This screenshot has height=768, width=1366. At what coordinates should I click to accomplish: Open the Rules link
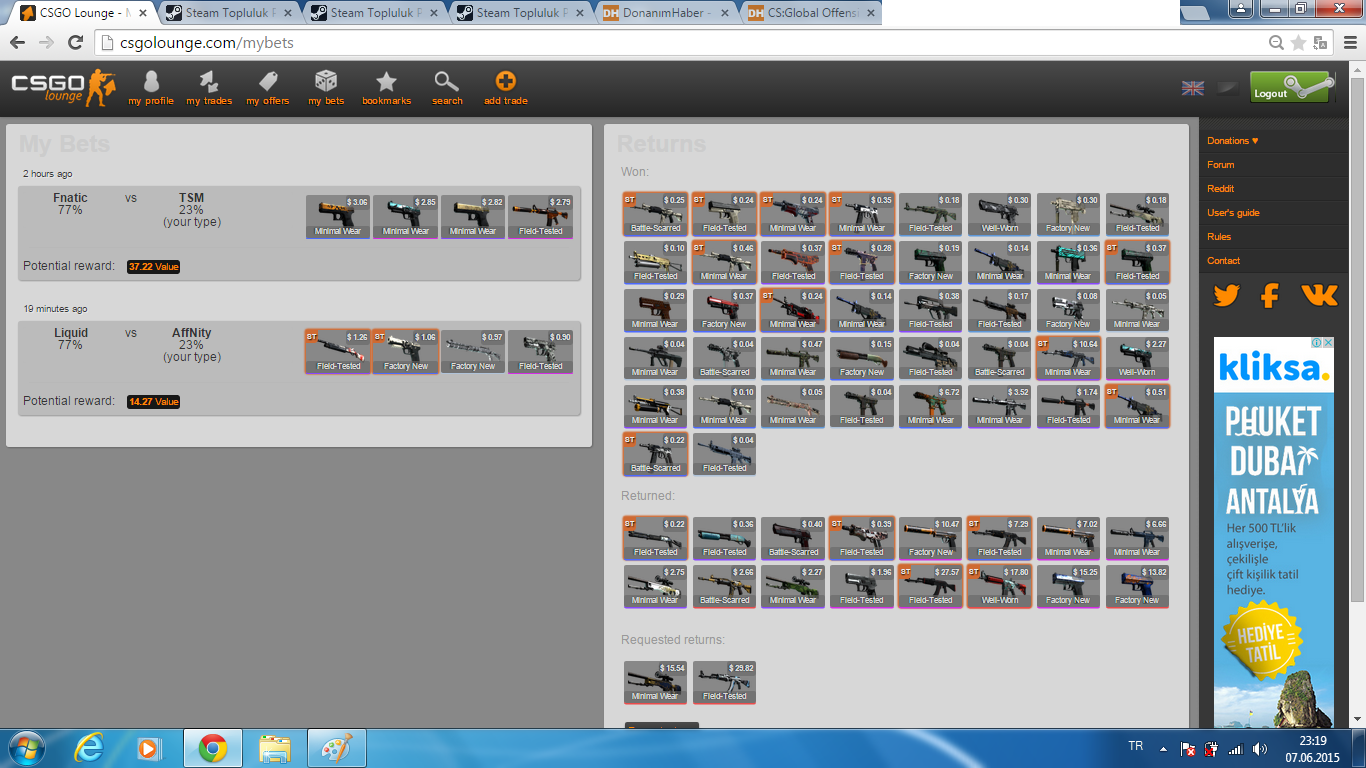point(1219,236)
